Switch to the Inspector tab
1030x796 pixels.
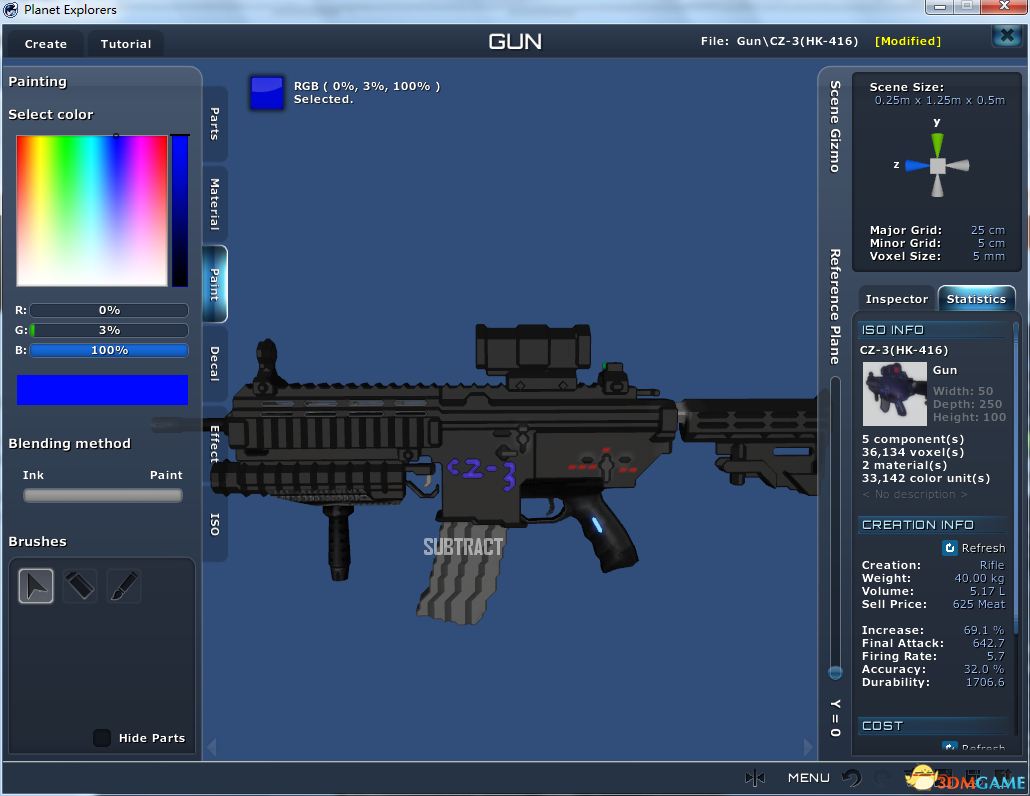[897, 299]
